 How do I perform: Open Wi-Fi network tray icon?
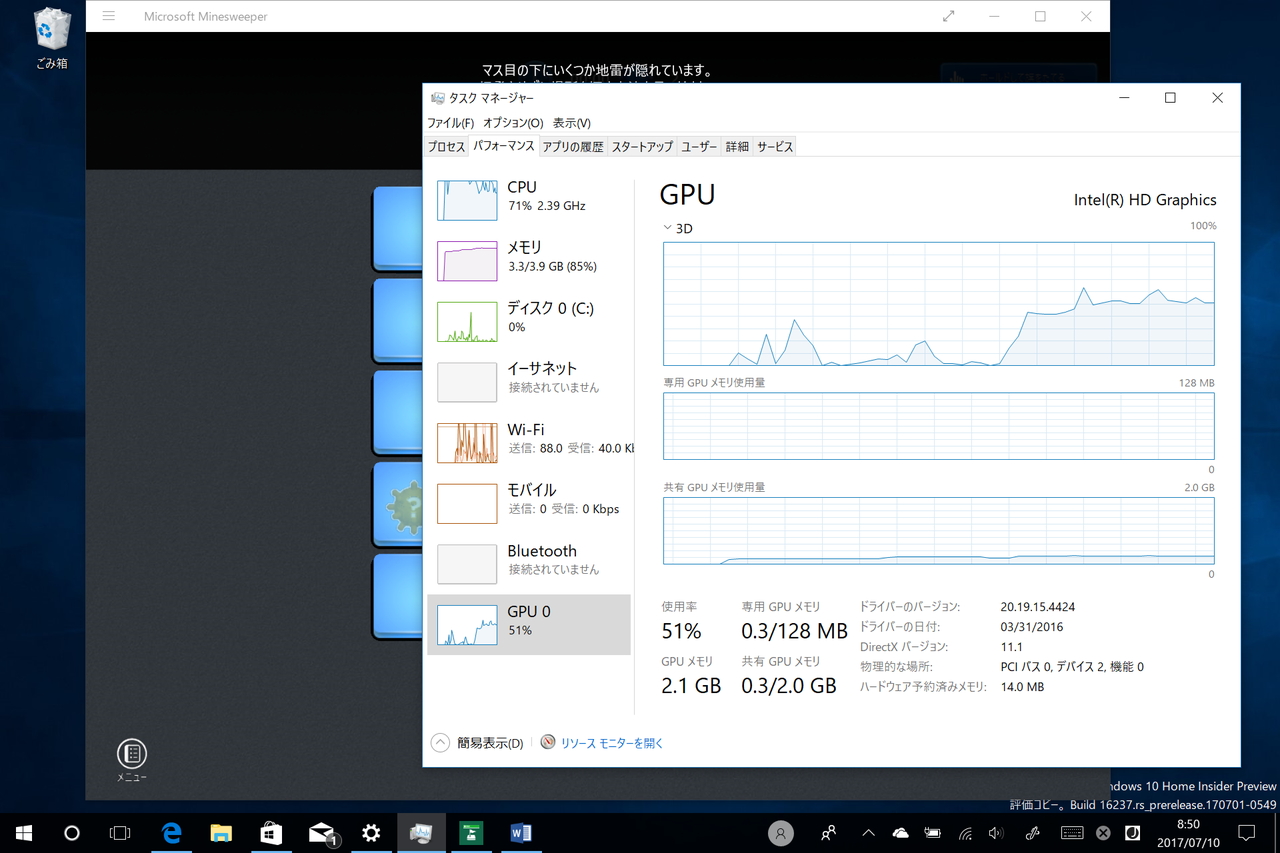[965, 833]
